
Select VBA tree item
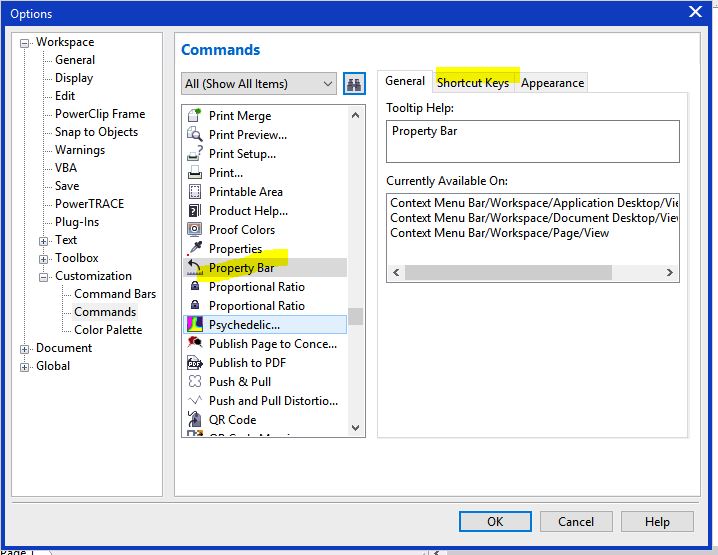click(66, 168)
